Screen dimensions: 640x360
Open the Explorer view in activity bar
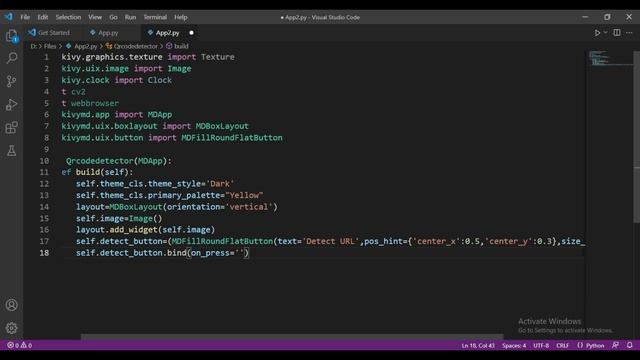pos(11,36)
